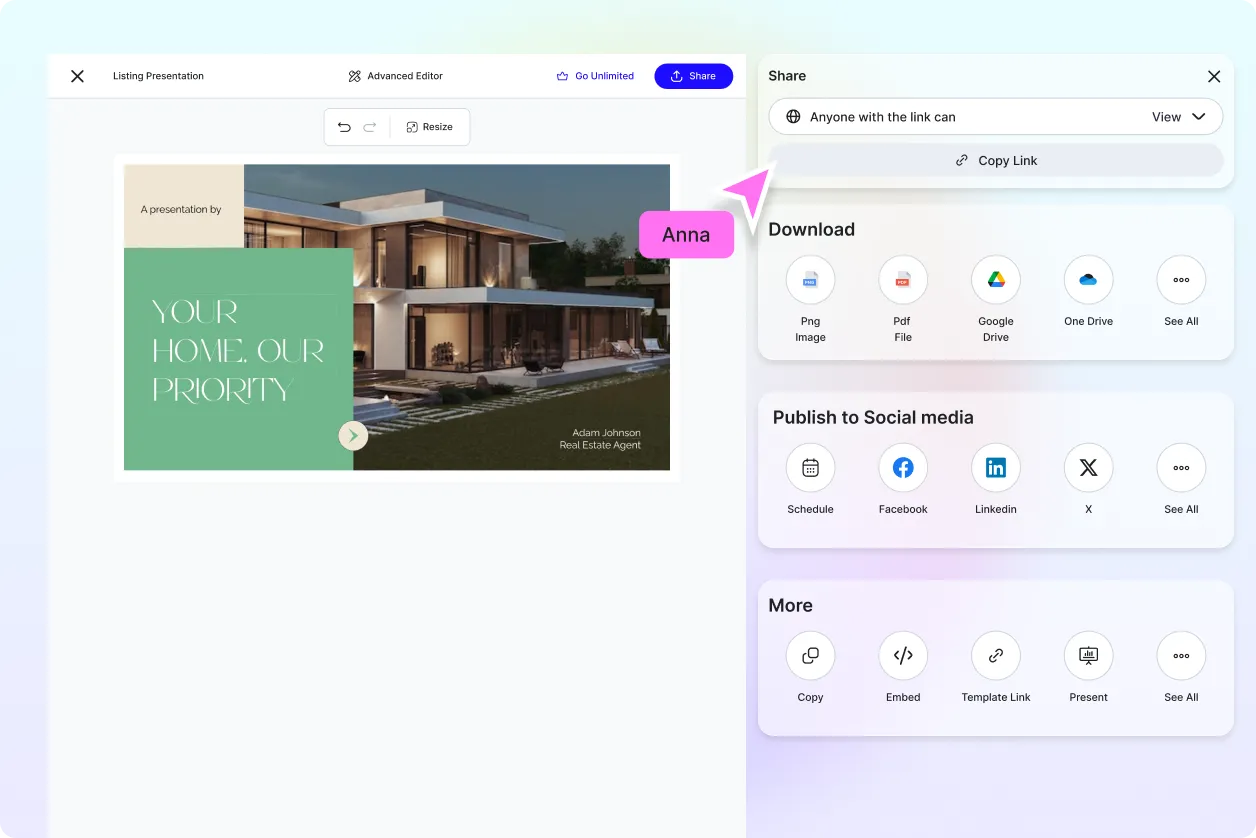Click the Resize button
1256x838 pixels.
coord(430,127)
